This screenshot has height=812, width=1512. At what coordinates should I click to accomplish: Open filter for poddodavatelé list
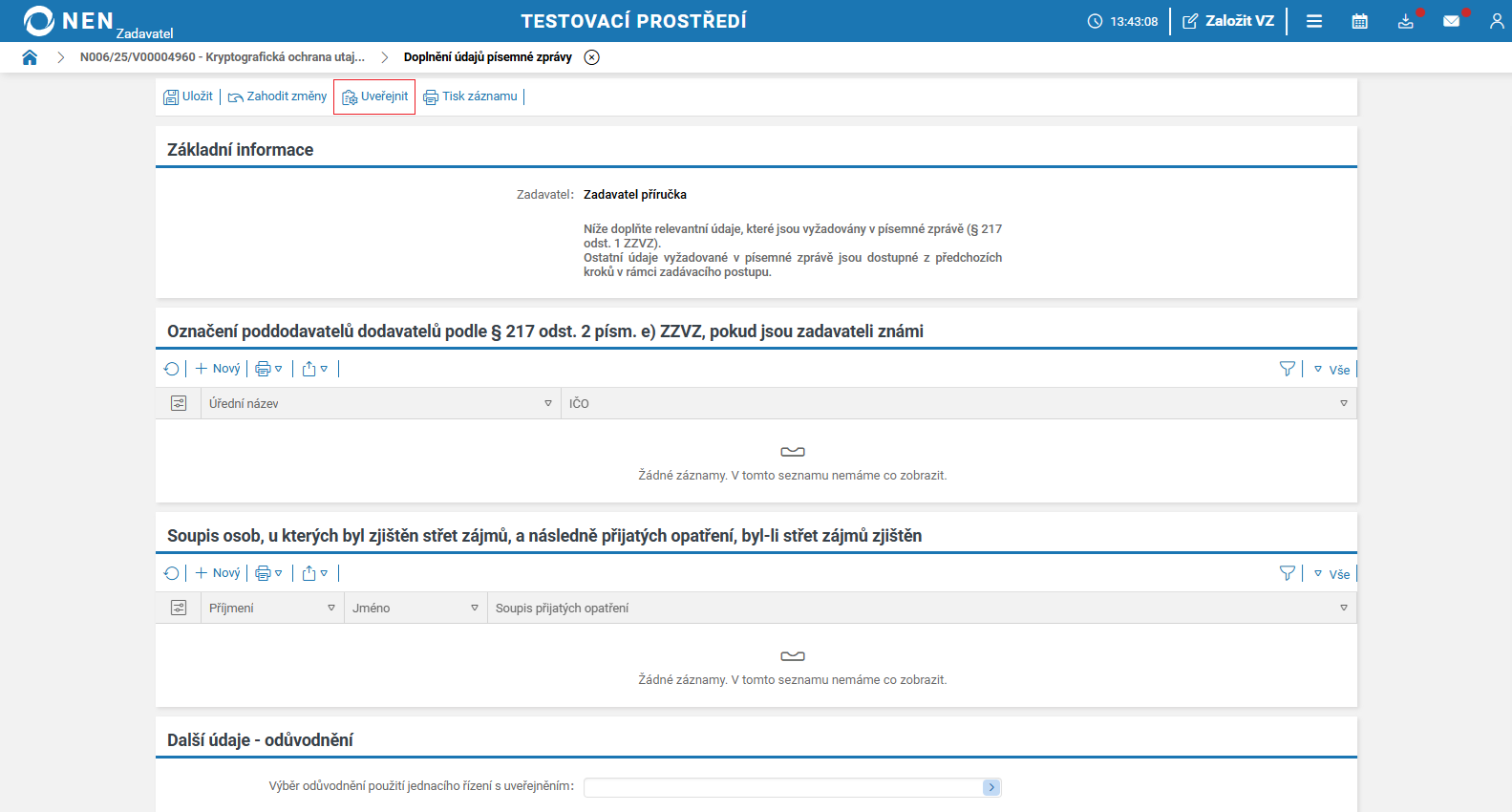point(1288,369)
